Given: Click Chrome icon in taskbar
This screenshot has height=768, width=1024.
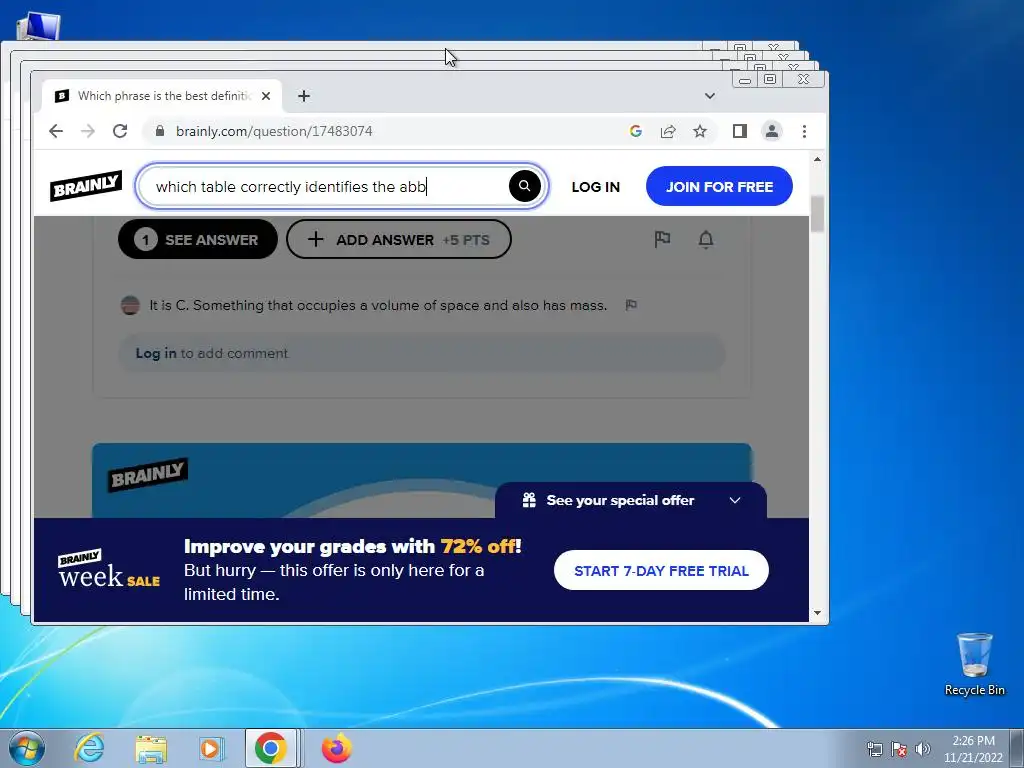Looking at the screenshot, I should click(270, 748).
